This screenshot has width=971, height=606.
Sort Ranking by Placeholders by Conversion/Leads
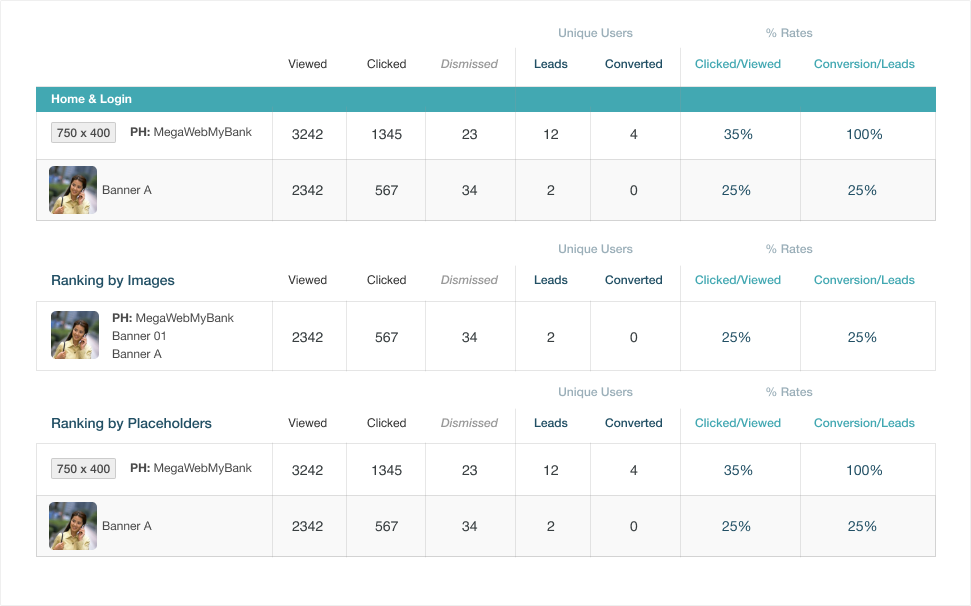pyautogui.click(x=864, y=423)
